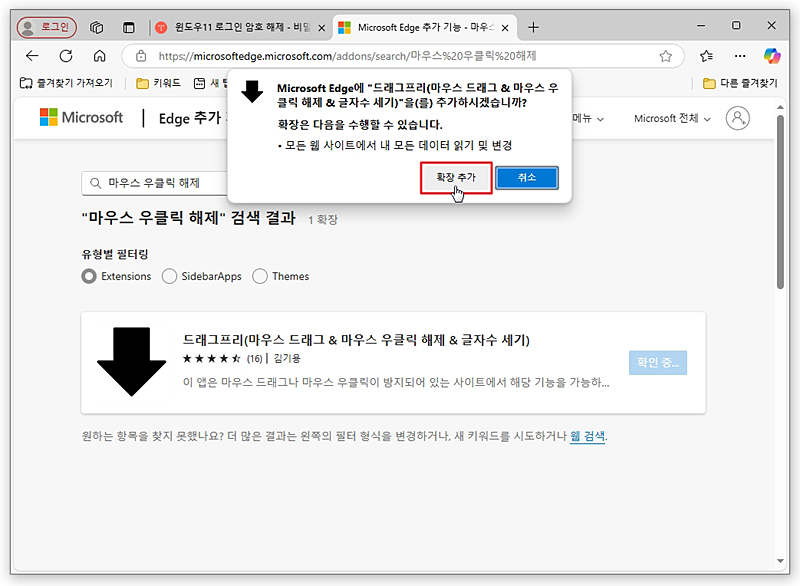Select the Themes radio button
The image size is (800, 586).
260,276
